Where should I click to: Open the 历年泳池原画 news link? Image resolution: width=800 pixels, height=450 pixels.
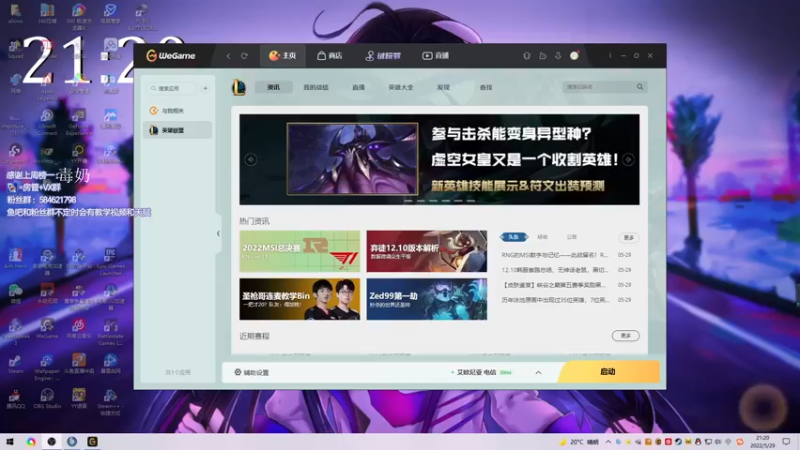coord(555,300)
